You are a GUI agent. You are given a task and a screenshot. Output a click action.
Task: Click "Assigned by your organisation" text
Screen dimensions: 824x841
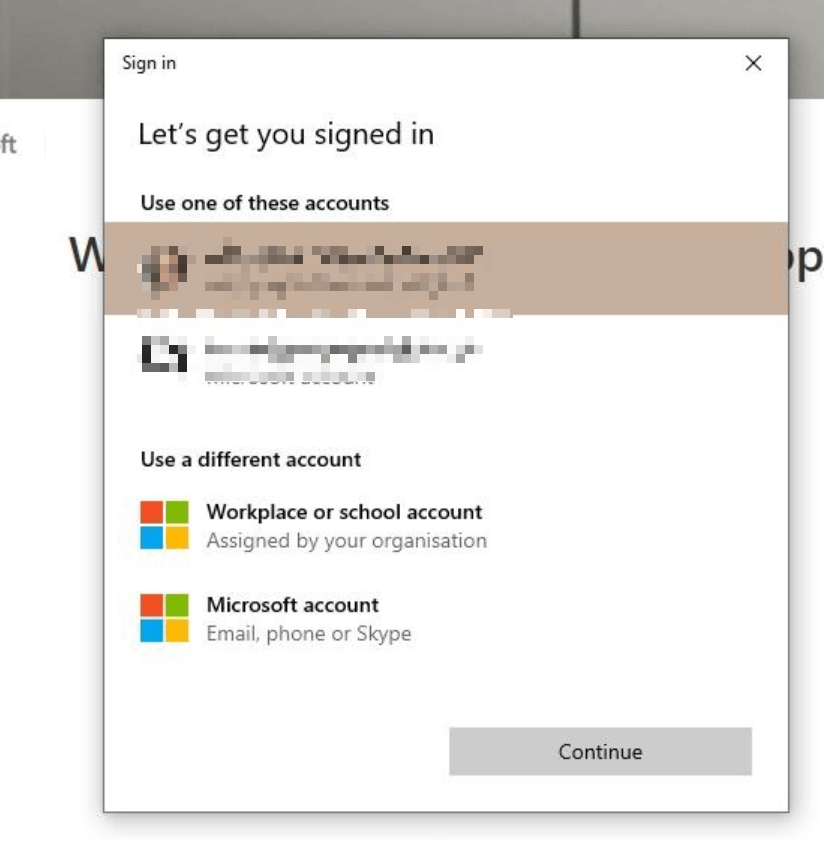(347, 541)
